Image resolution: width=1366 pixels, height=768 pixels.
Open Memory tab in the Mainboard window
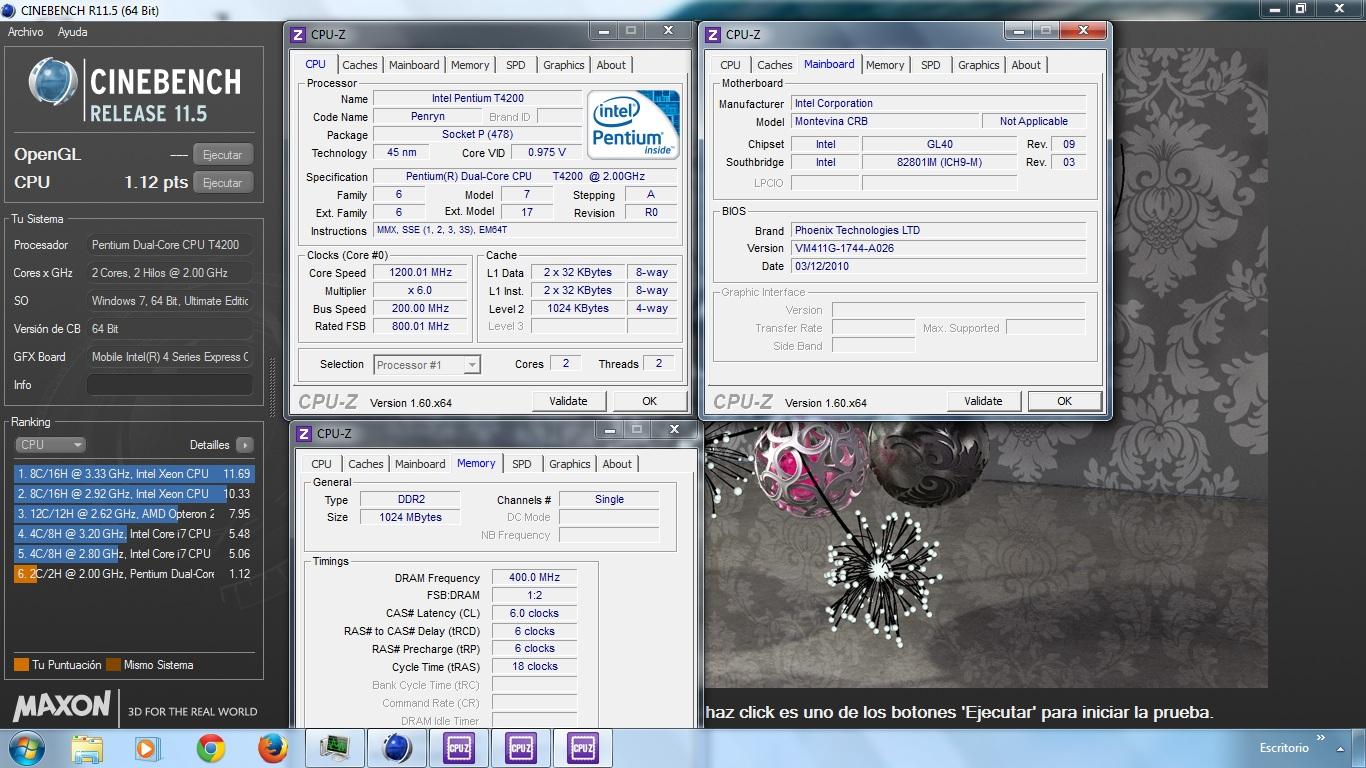[885, 65]
